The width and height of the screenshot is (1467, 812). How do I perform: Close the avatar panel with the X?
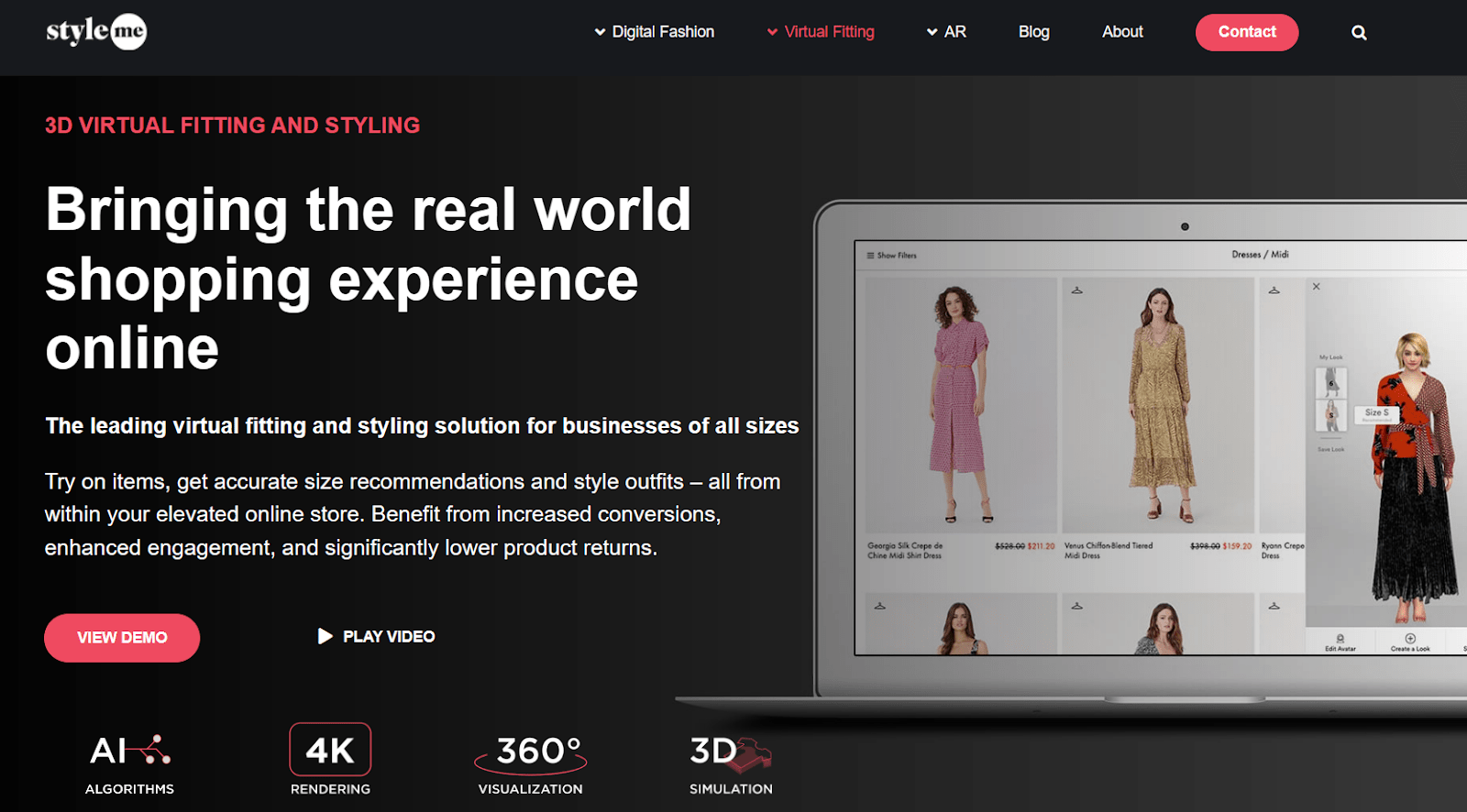(1317, 287)
